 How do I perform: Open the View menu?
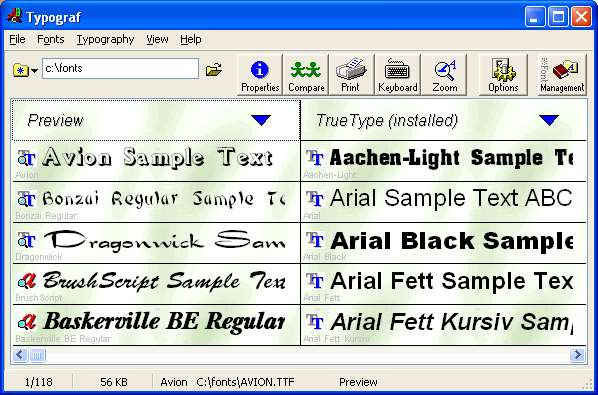coord(157,39)
